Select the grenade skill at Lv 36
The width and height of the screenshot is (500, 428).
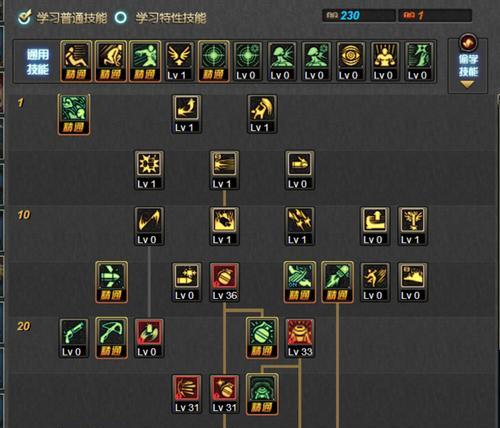(224, 282)
